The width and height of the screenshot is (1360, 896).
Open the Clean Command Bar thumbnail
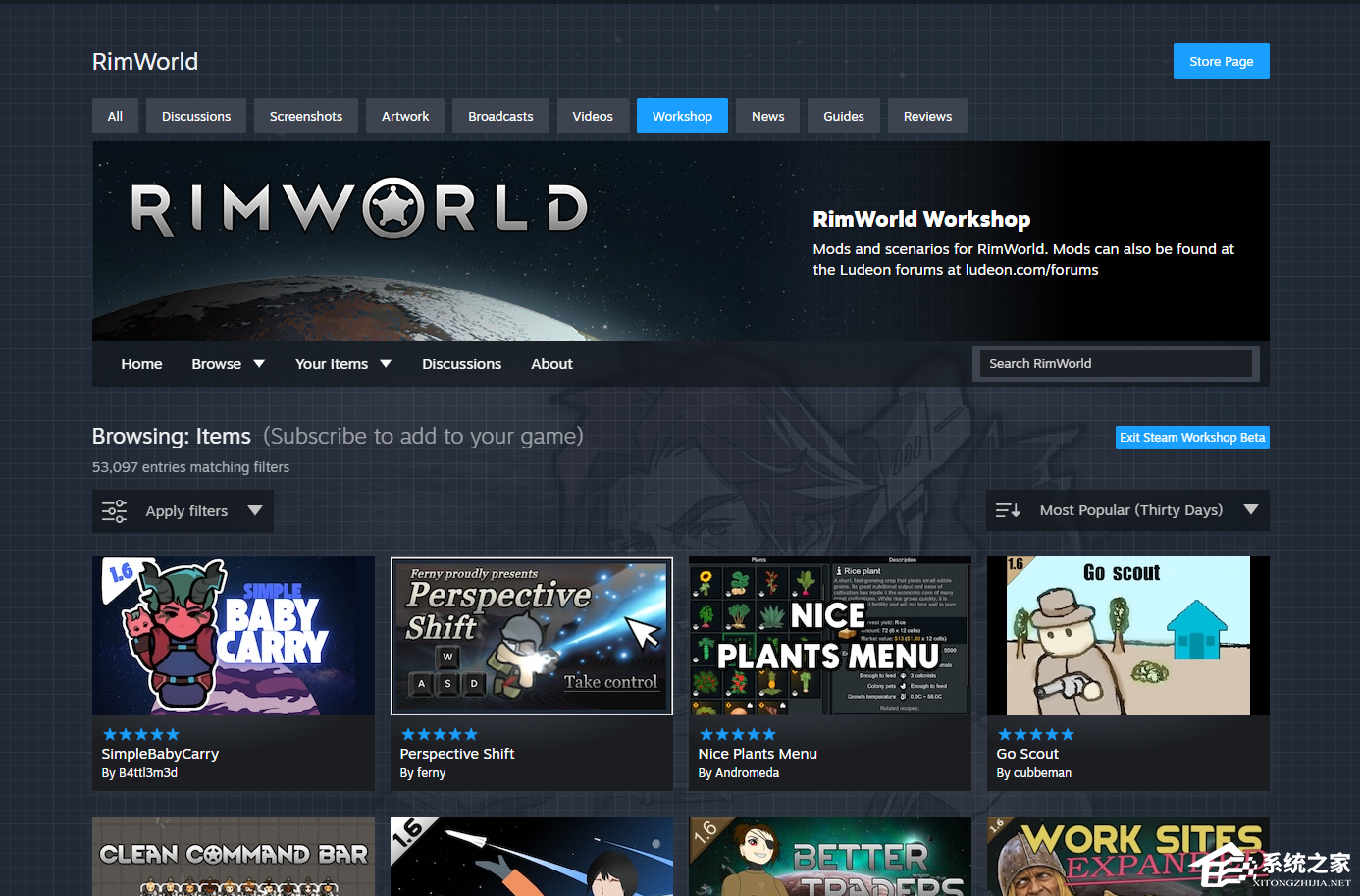tap(234, 856)
